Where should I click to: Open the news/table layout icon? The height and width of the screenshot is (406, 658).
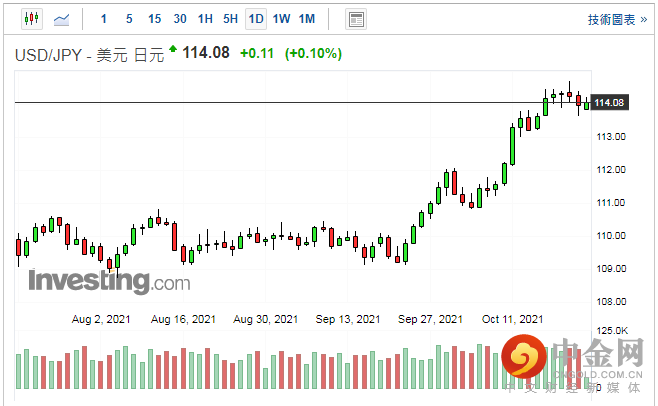(356, 19)
